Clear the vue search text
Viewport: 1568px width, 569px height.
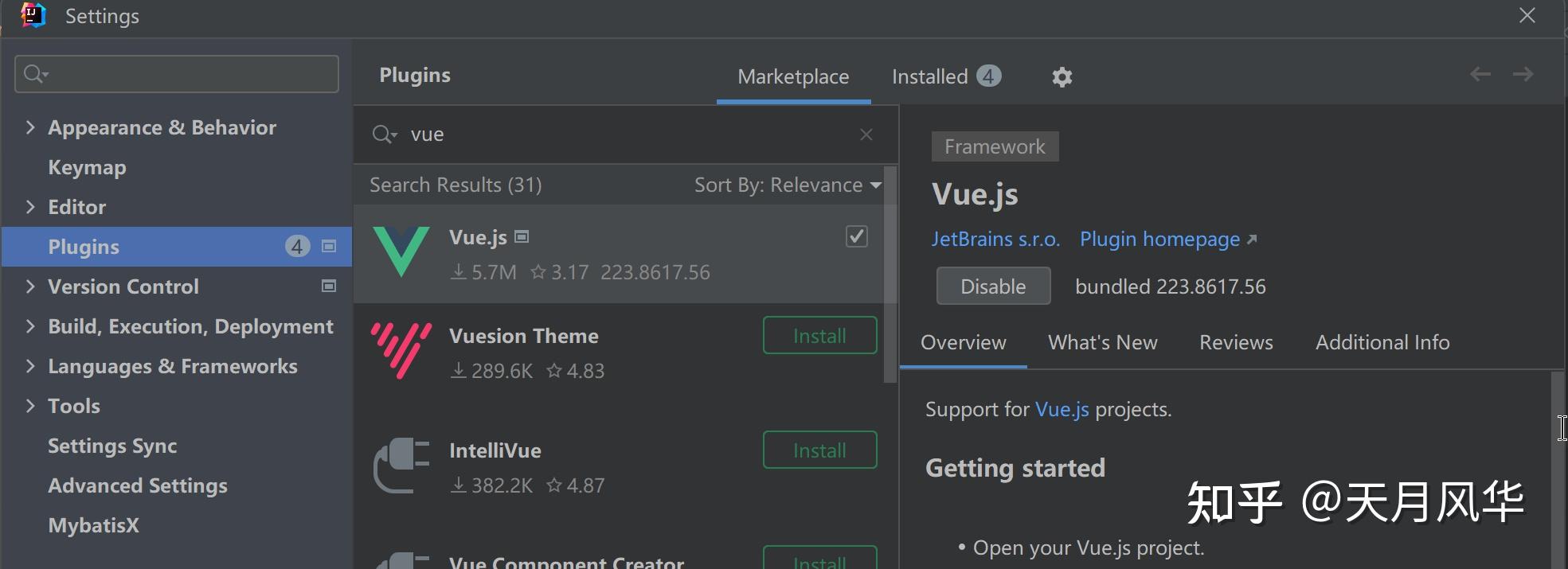pos(866,134)
